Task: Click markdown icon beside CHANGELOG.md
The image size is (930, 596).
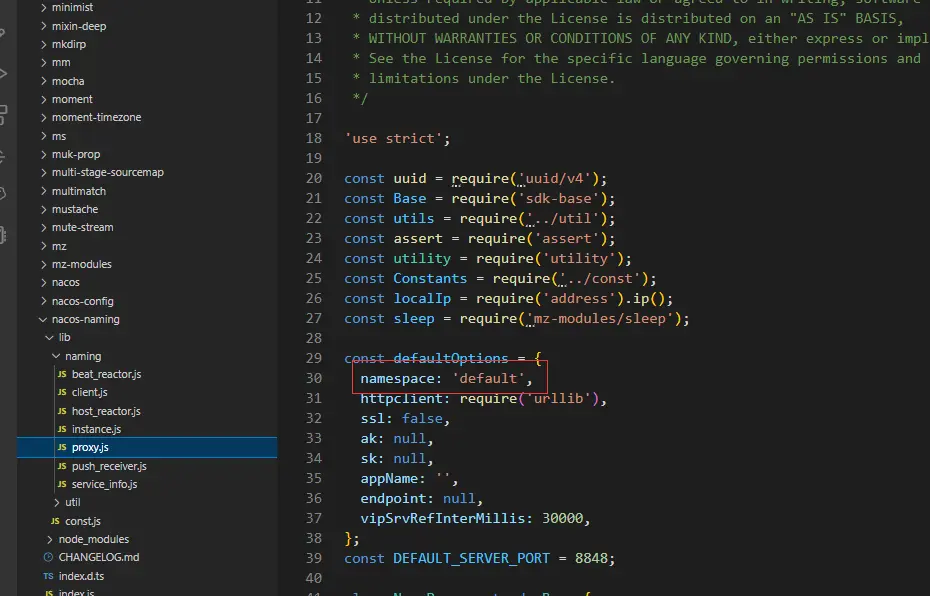Action: tap(49, 557)
